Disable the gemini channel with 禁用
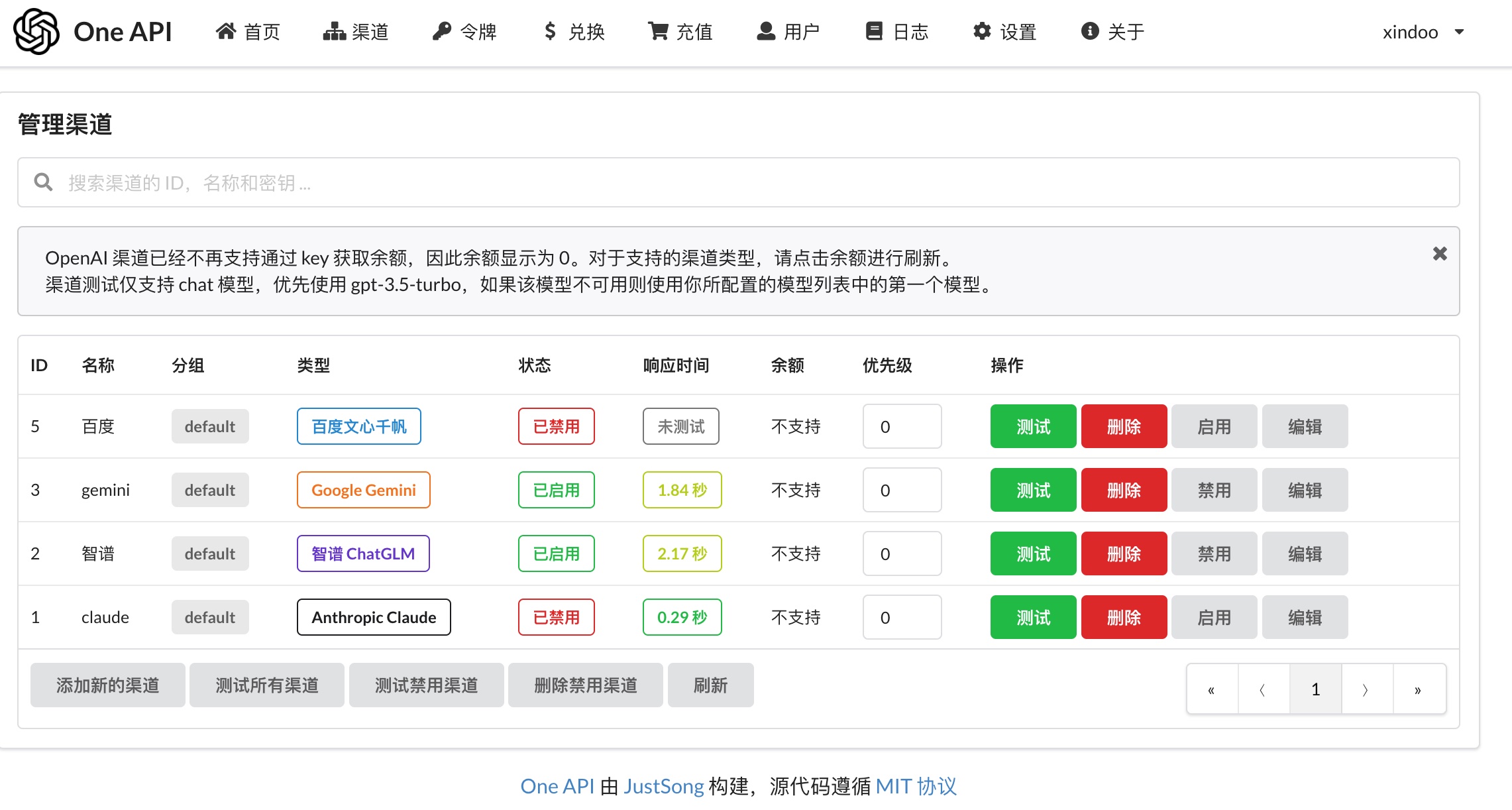The height and width of the screenshot is (810, 1512). (x=1214, y=490)
